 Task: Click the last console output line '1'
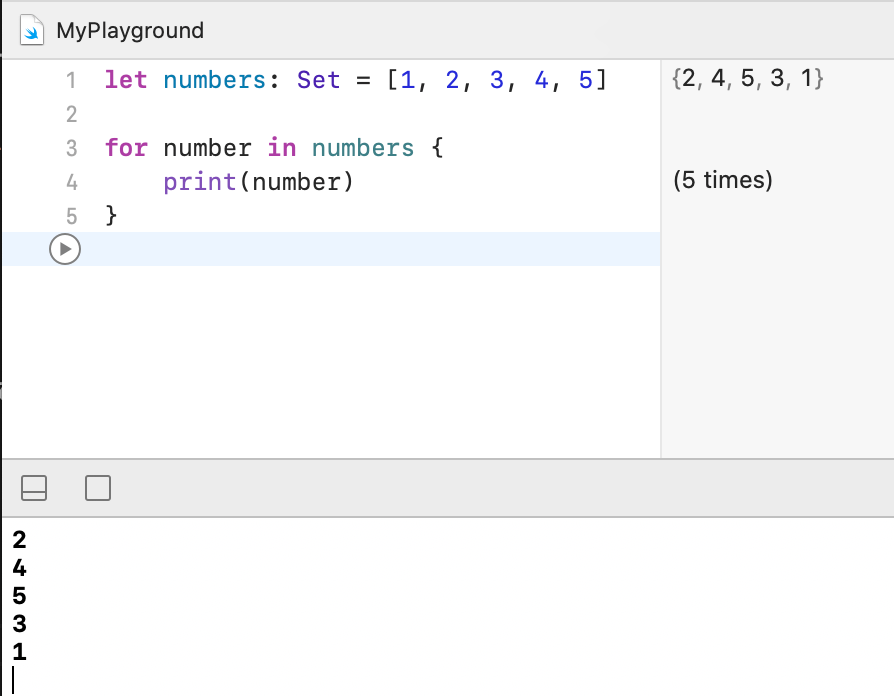tap(19, 653)
